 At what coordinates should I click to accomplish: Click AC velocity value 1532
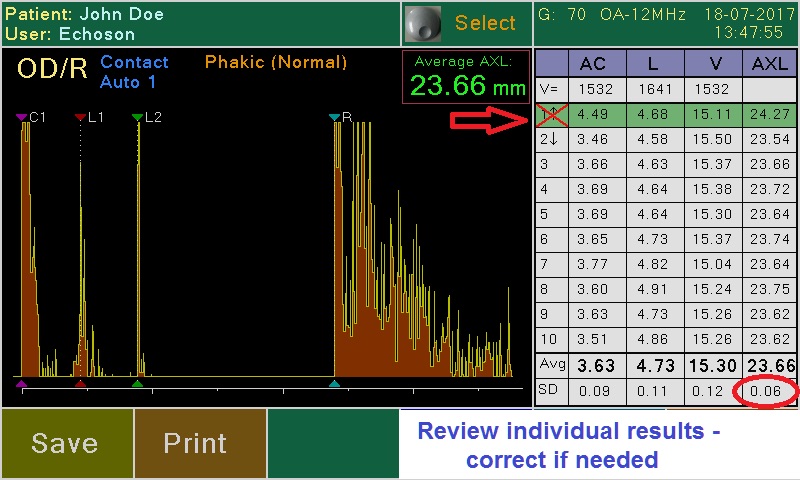pyautogui.click(x=595, y=89)
